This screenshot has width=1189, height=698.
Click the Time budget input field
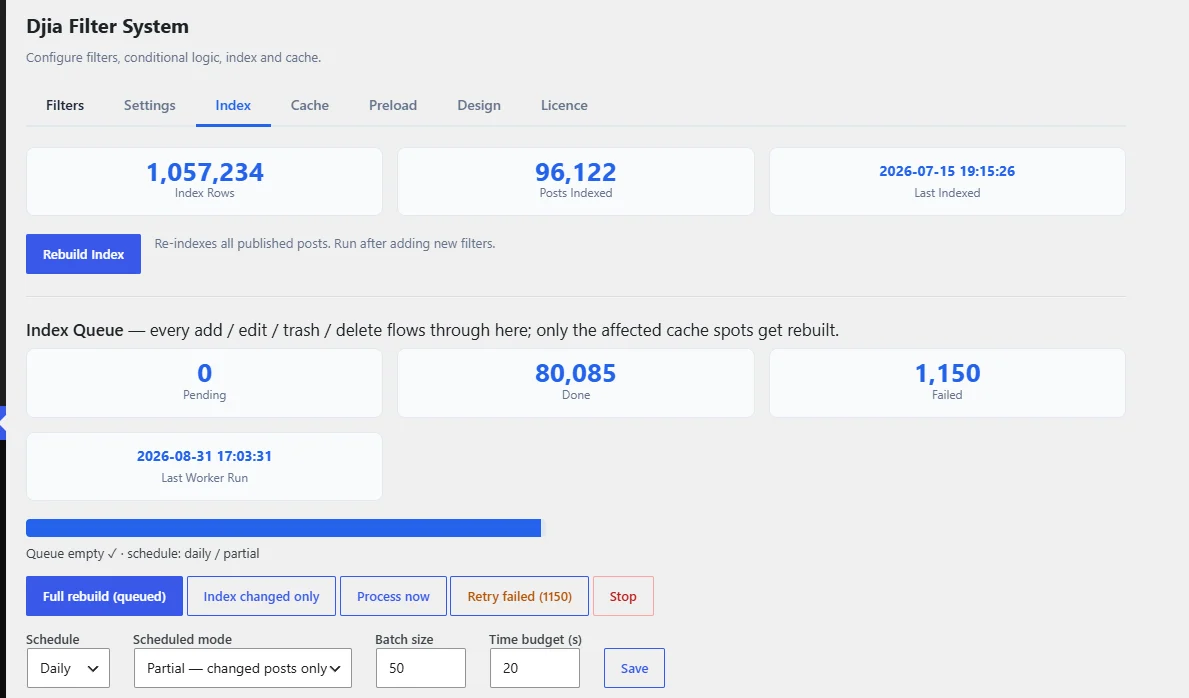535,668
